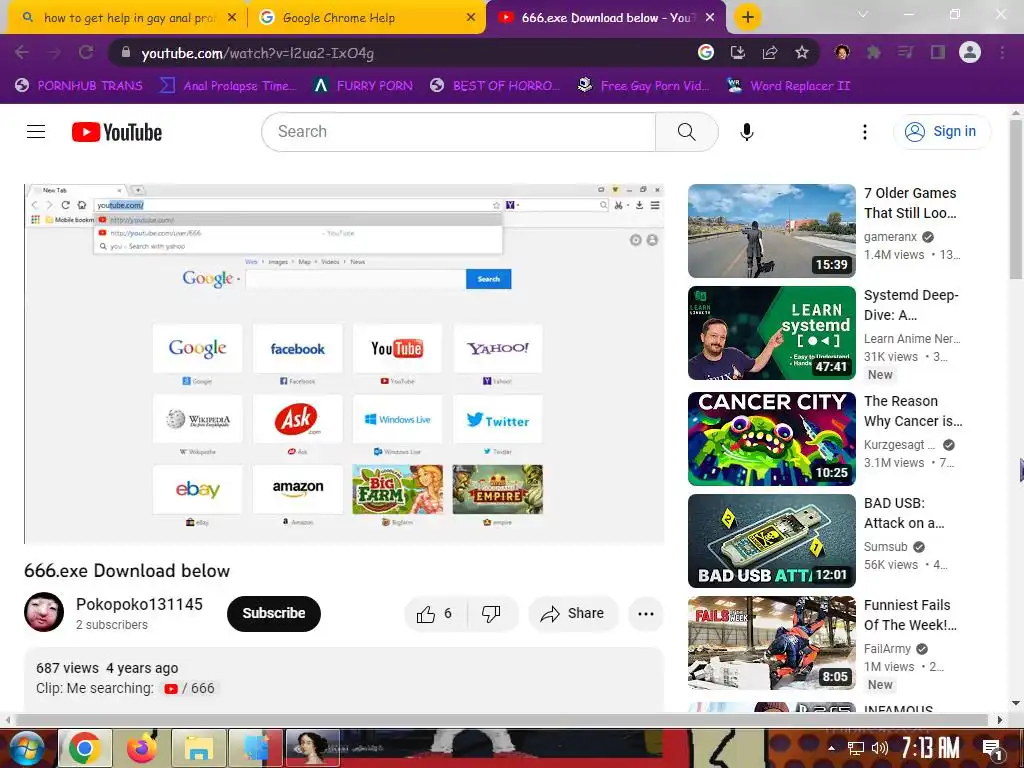Share this page from address bar icon
This screenshot has width=1024, height=768.
point(770,52)
